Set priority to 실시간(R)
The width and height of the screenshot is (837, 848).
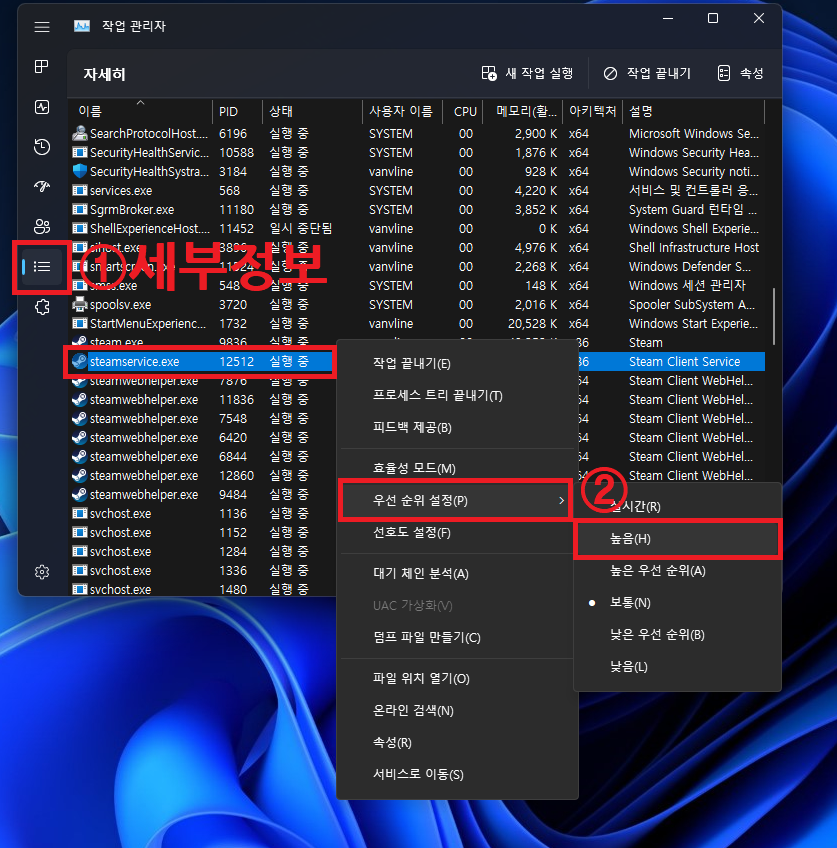(677, 506)
